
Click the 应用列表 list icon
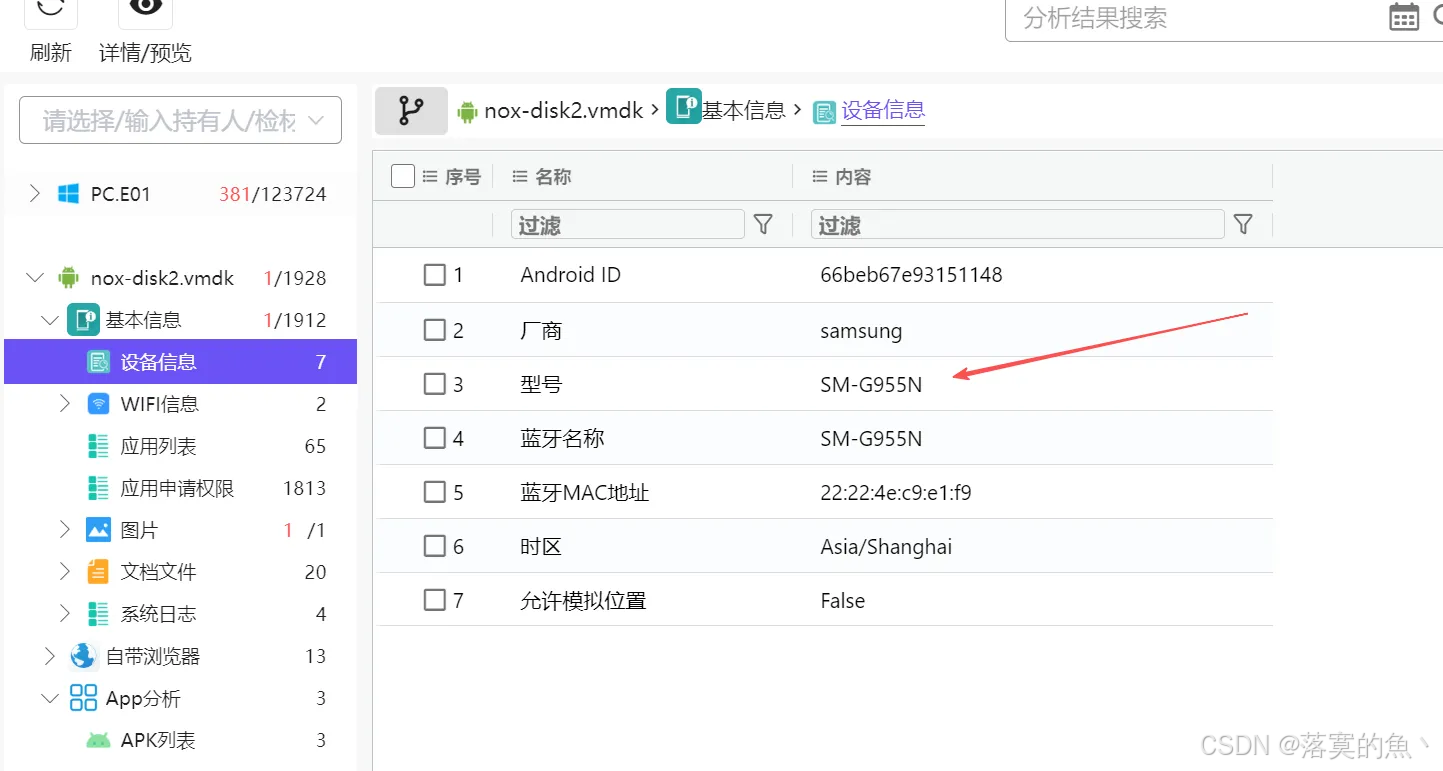click(x=98, y=446)
